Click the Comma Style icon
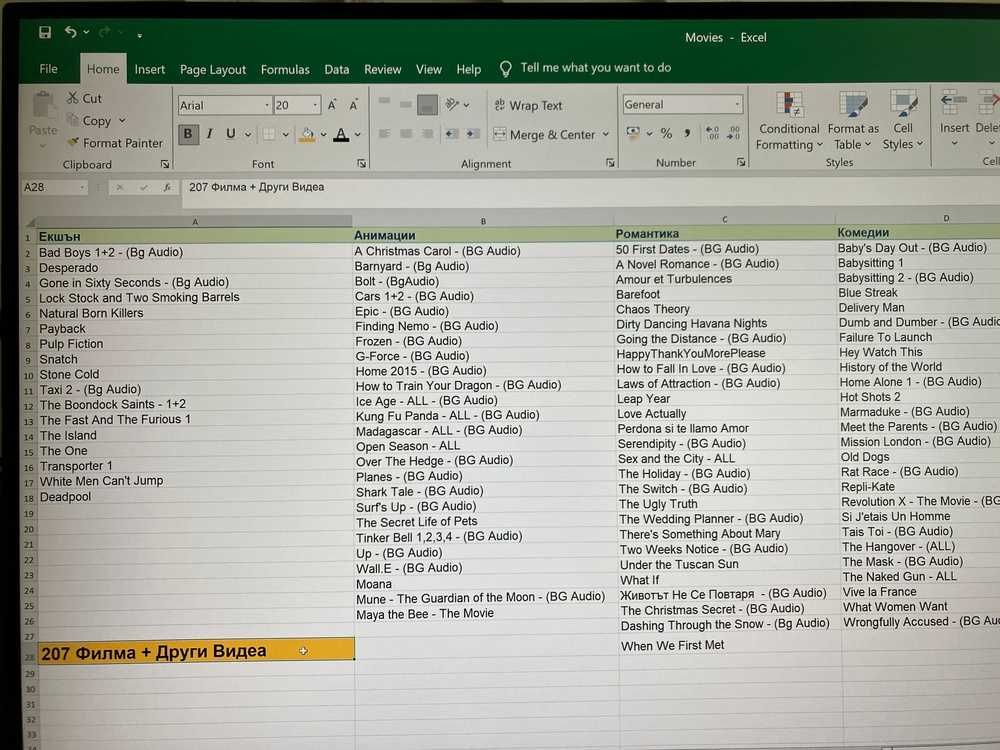1000x750 pixels. (687, 133)
